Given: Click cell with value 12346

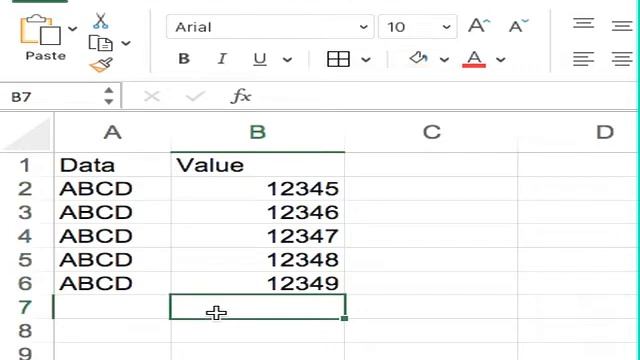Looking at the screenshot, I should pos(258,212).
